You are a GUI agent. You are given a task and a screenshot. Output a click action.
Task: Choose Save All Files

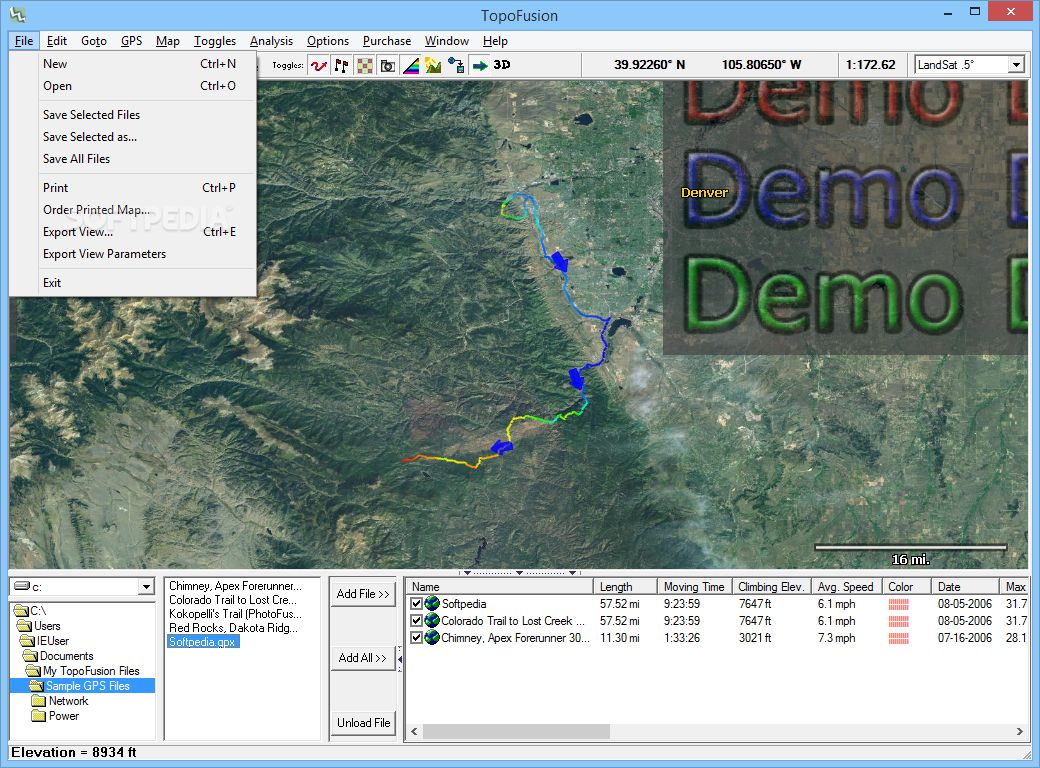[x=133, y=159]
